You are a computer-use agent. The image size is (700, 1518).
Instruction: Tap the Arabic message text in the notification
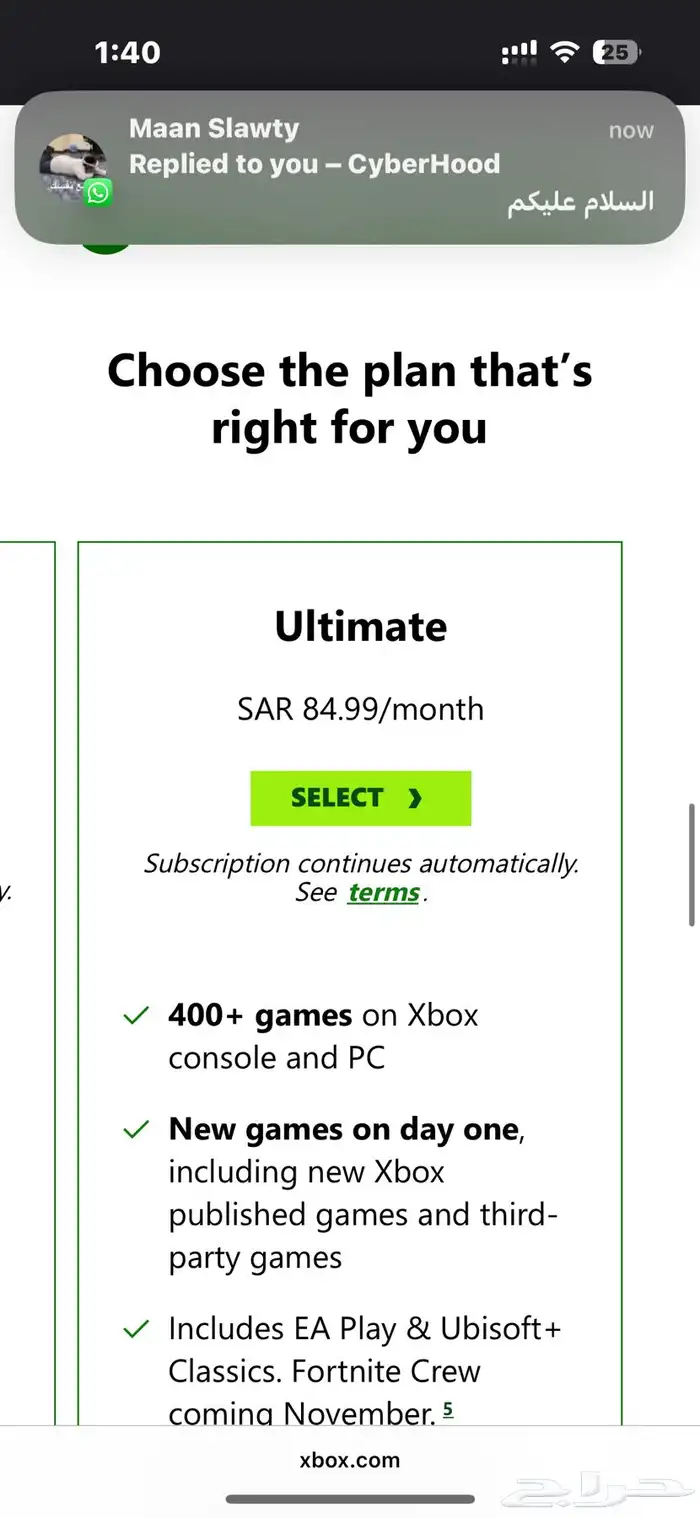coord(580,201)
